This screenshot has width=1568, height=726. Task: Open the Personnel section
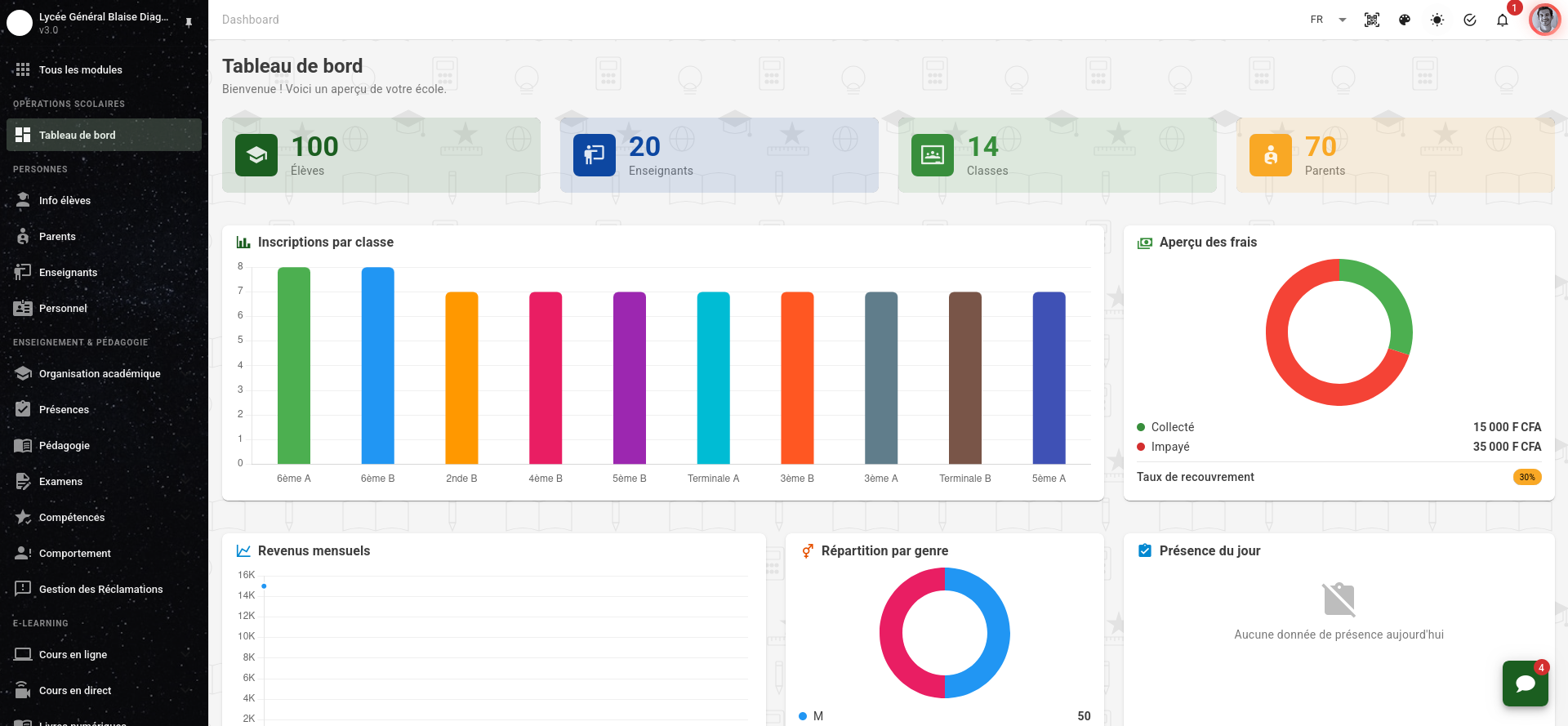click(104, 308)
